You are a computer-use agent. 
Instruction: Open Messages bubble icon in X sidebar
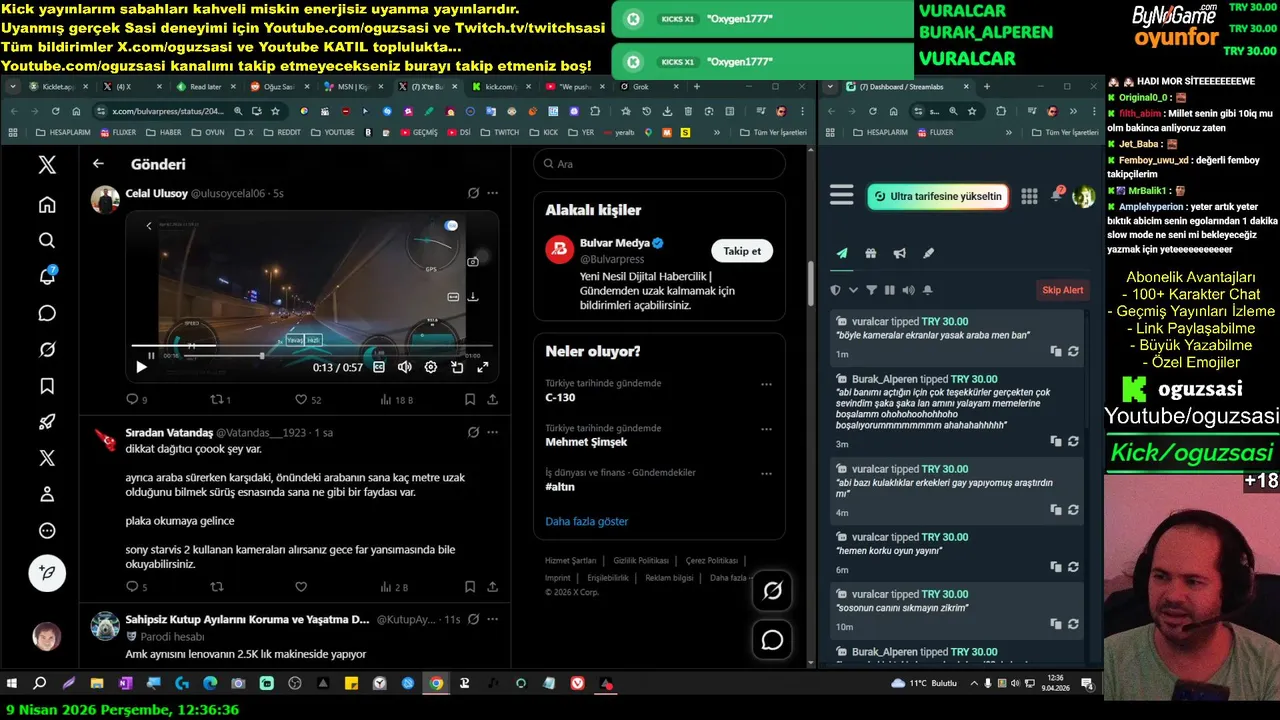point(47,313)
